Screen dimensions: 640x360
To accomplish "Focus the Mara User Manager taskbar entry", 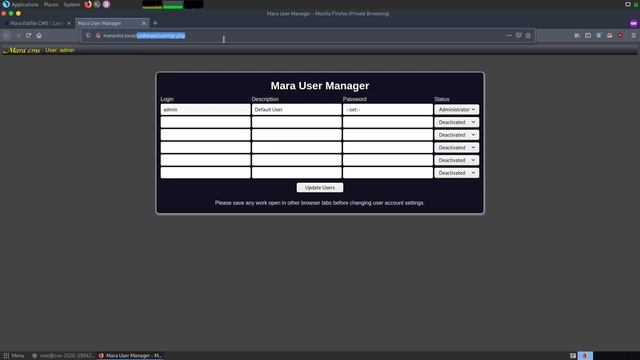I will [x=130, y=356].
